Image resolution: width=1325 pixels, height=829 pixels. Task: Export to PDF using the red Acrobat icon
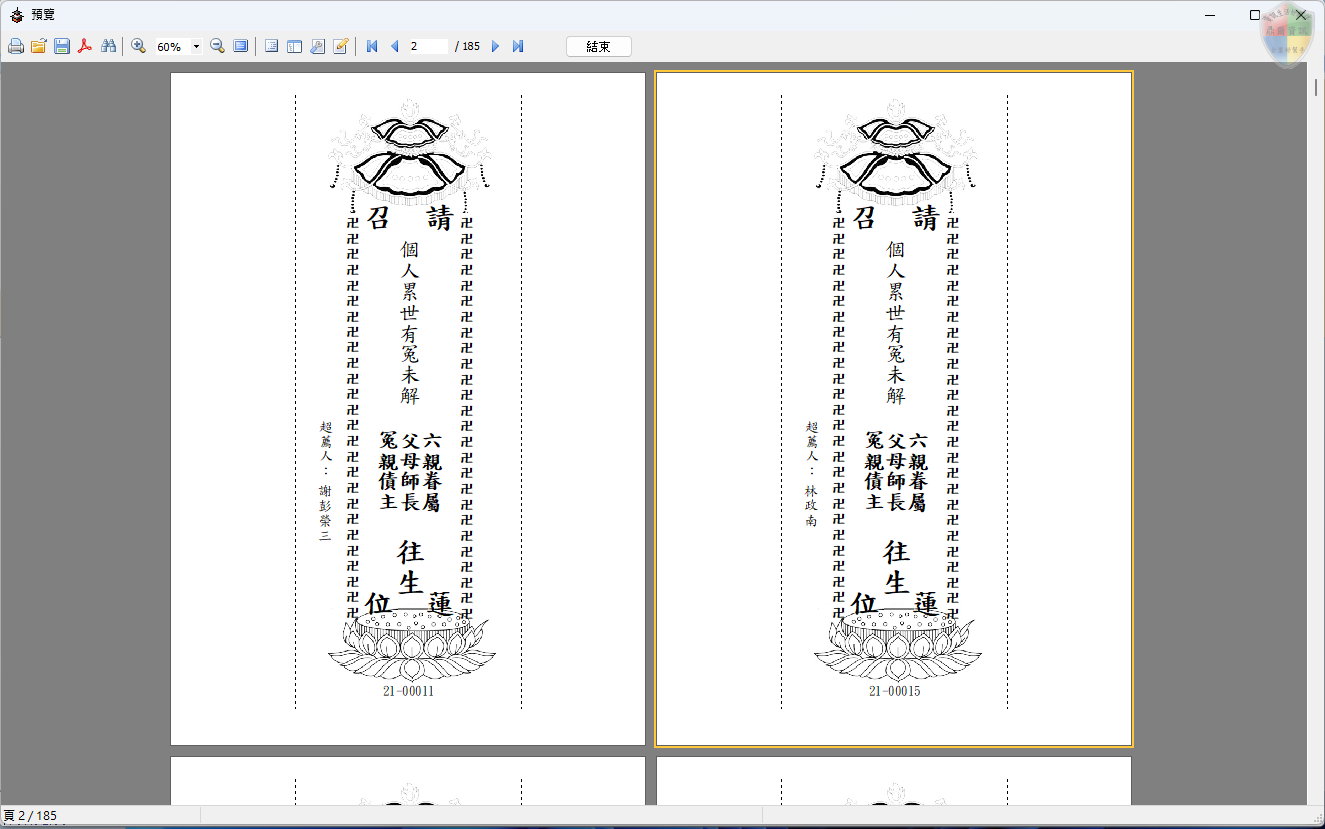point(85,47)
